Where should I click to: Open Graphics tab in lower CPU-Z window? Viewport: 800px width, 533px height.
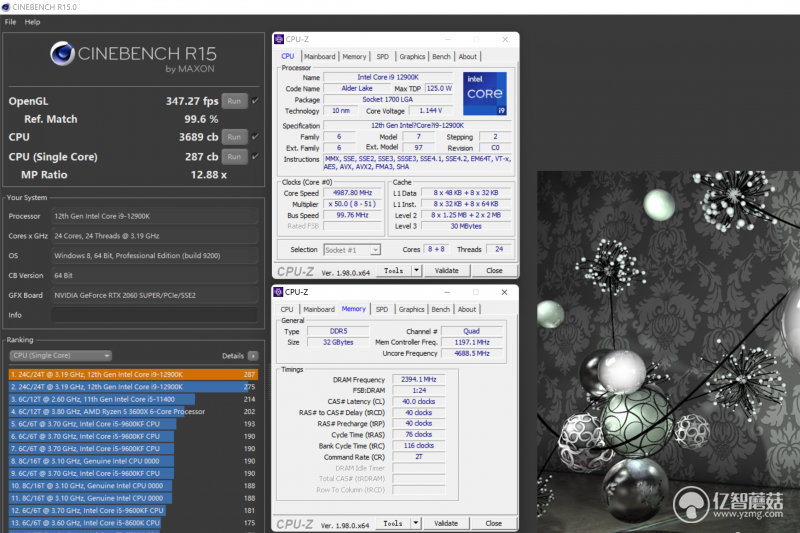(x=412, y=310)
